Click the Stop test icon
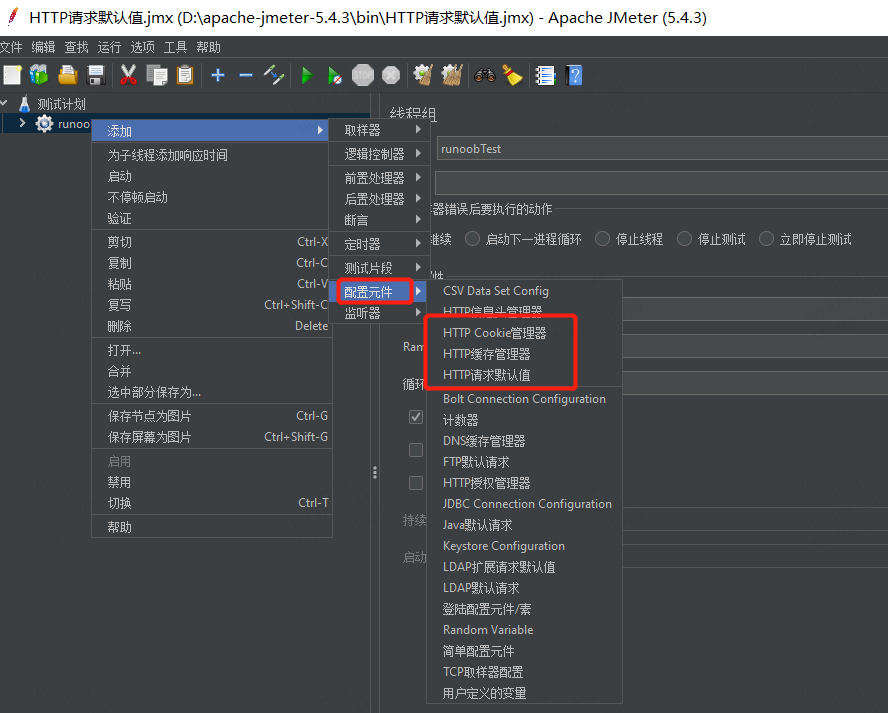 [363, 75]
